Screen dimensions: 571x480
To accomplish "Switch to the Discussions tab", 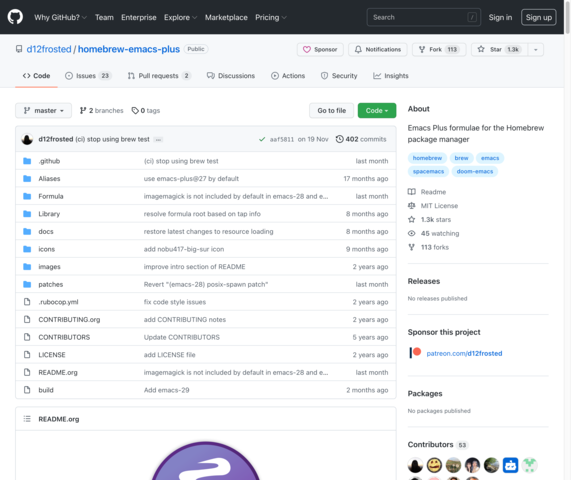I will click(x=231, y=76).
